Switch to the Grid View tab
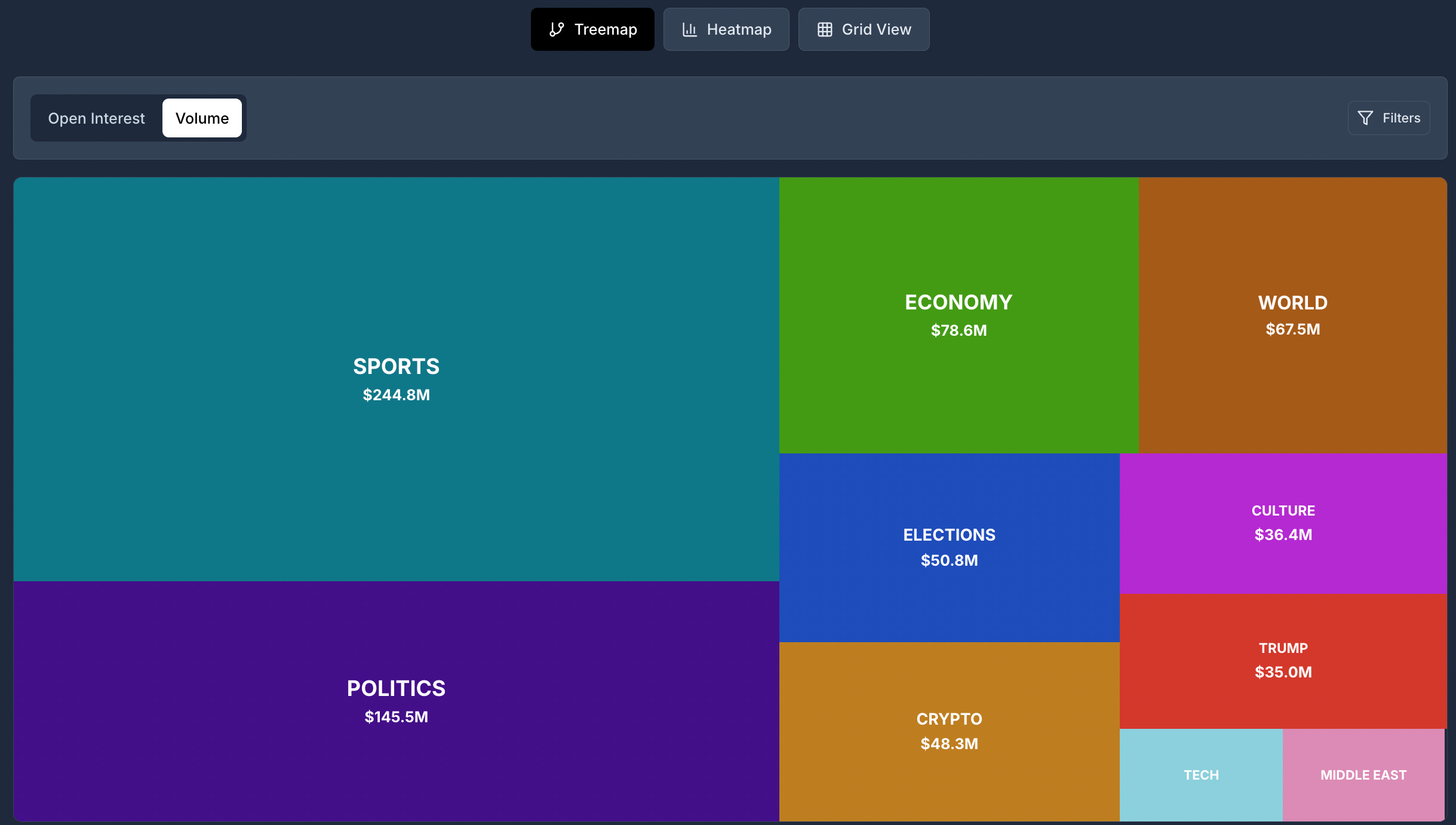The width and height of the screenshot is (1456, 825). click(864, 29)
